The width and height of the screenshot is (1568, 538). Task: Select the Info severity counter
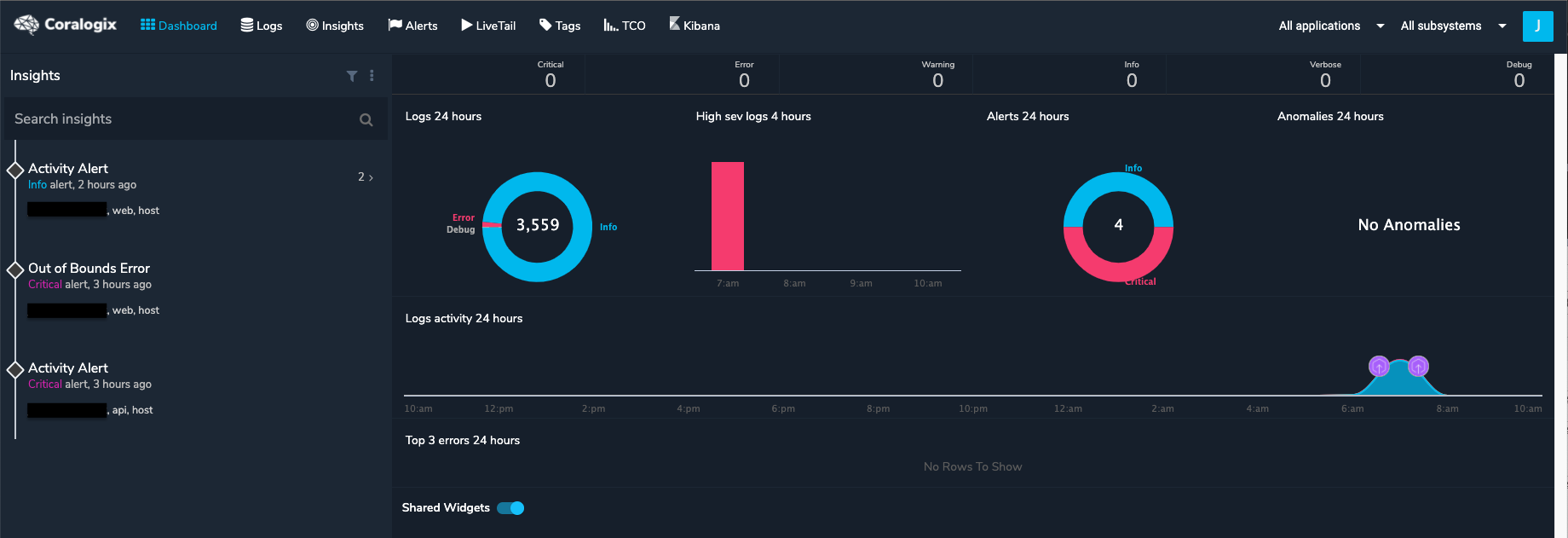click(1132, 75)
